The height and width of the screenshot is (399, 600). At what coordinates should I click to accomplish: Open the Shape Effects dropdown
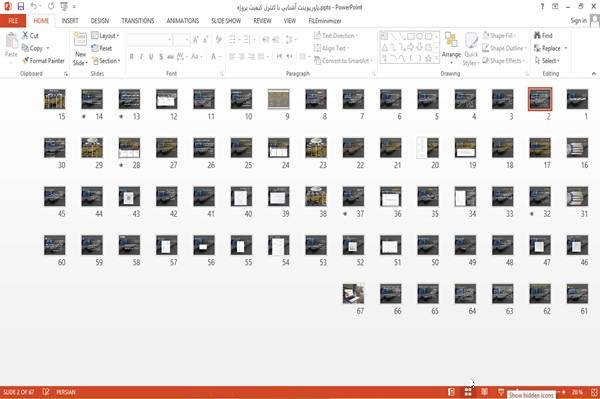504,61
